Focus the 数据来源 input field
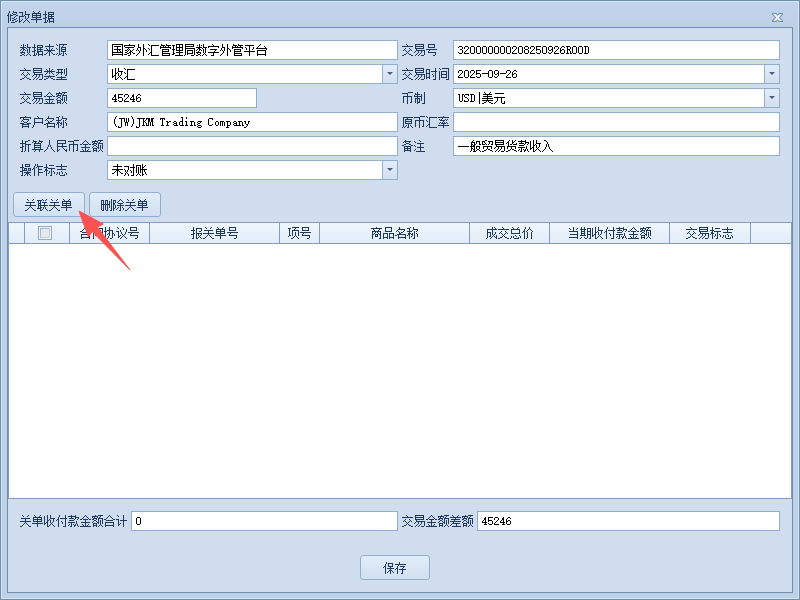 coord(251,50)
